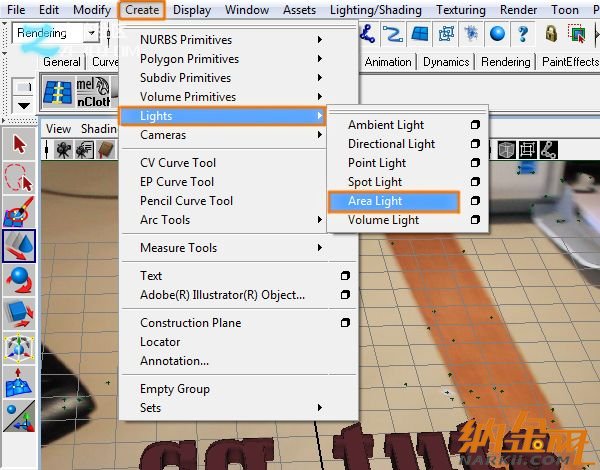Click the Locator menu entry
600x470 pixels.
point(160,342)
